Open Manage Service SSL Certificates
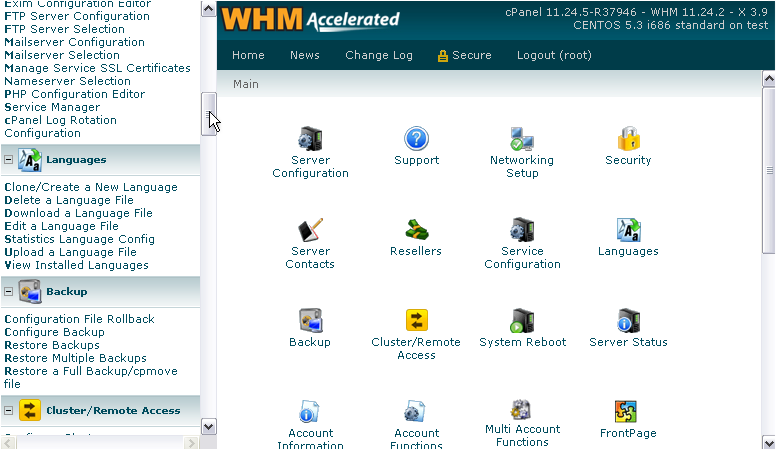The width and height of the screenshot is (776, 450). tap(97, 68)
